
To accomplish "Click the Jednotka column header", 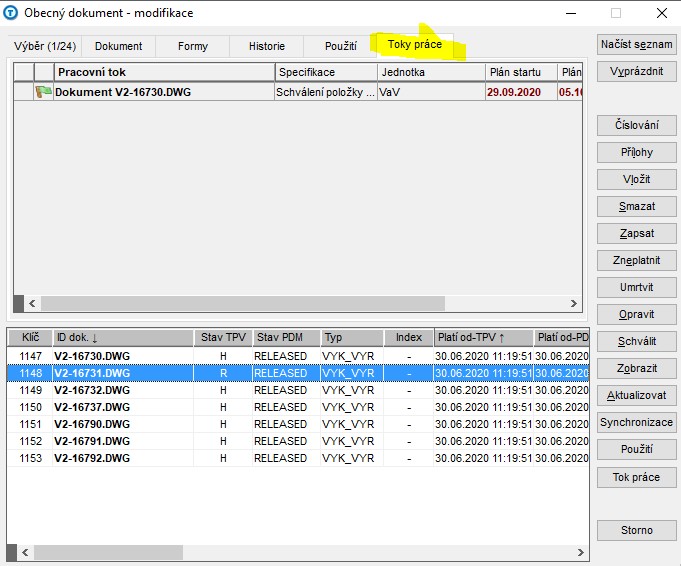I will click(x=431, y=72).
